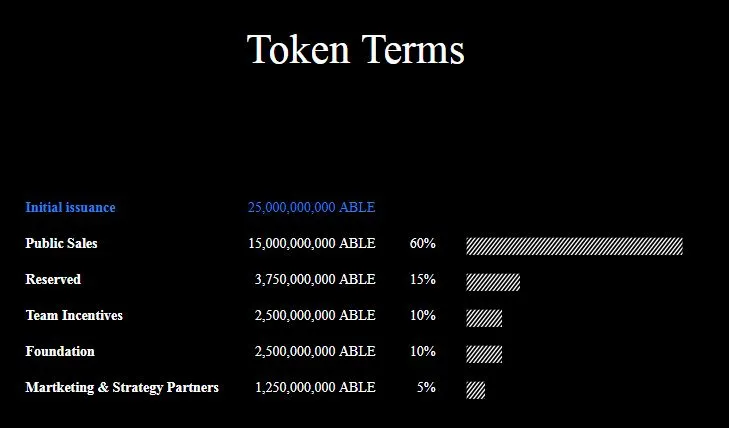This screenshot has height=428, width=729.
Task: Click Foundation 2,500,000,000 ABLE amount
Action: 315,351
